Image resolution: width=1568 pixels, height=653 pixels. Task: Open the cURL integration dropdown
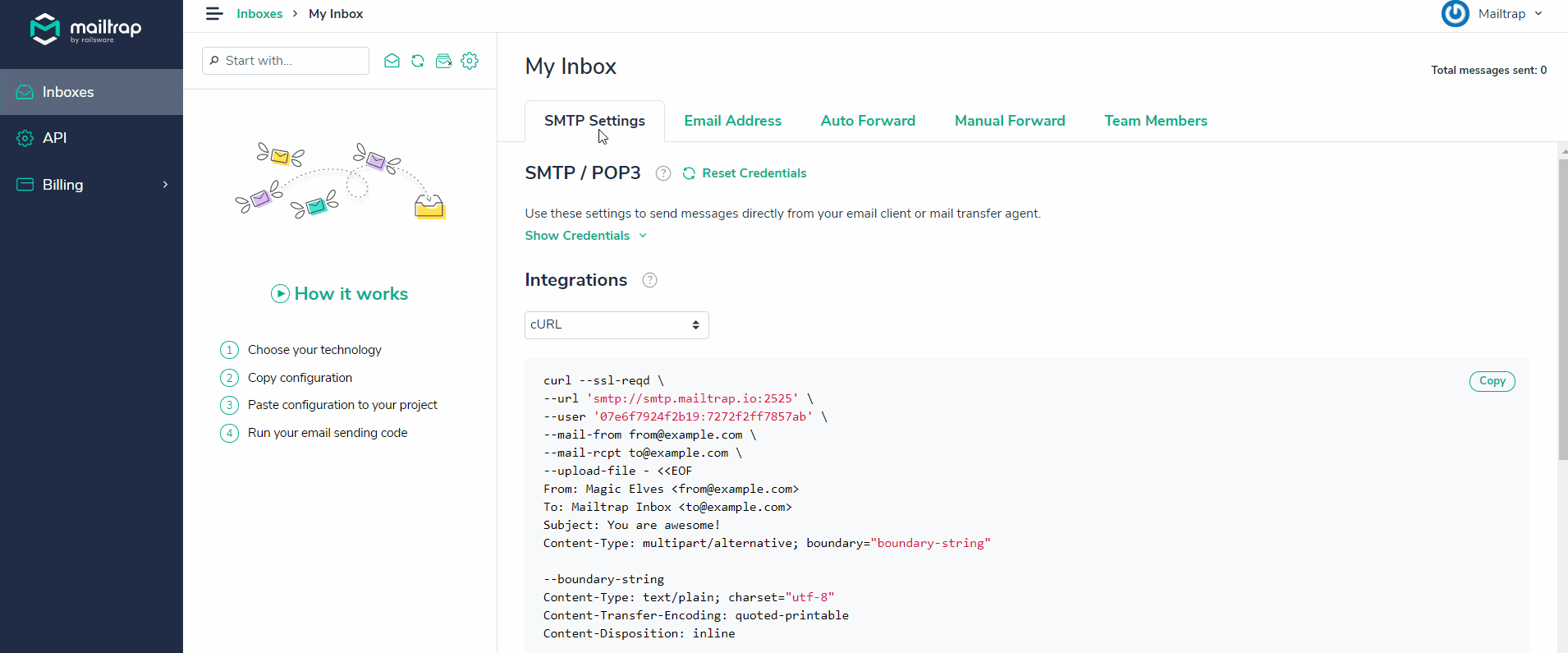(x=617, y=325)
